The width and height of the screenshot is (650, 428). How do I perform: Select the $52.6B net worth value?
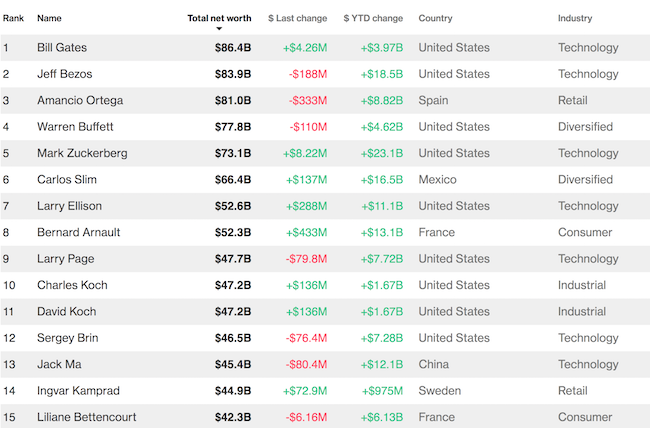(x=233, y=206)
